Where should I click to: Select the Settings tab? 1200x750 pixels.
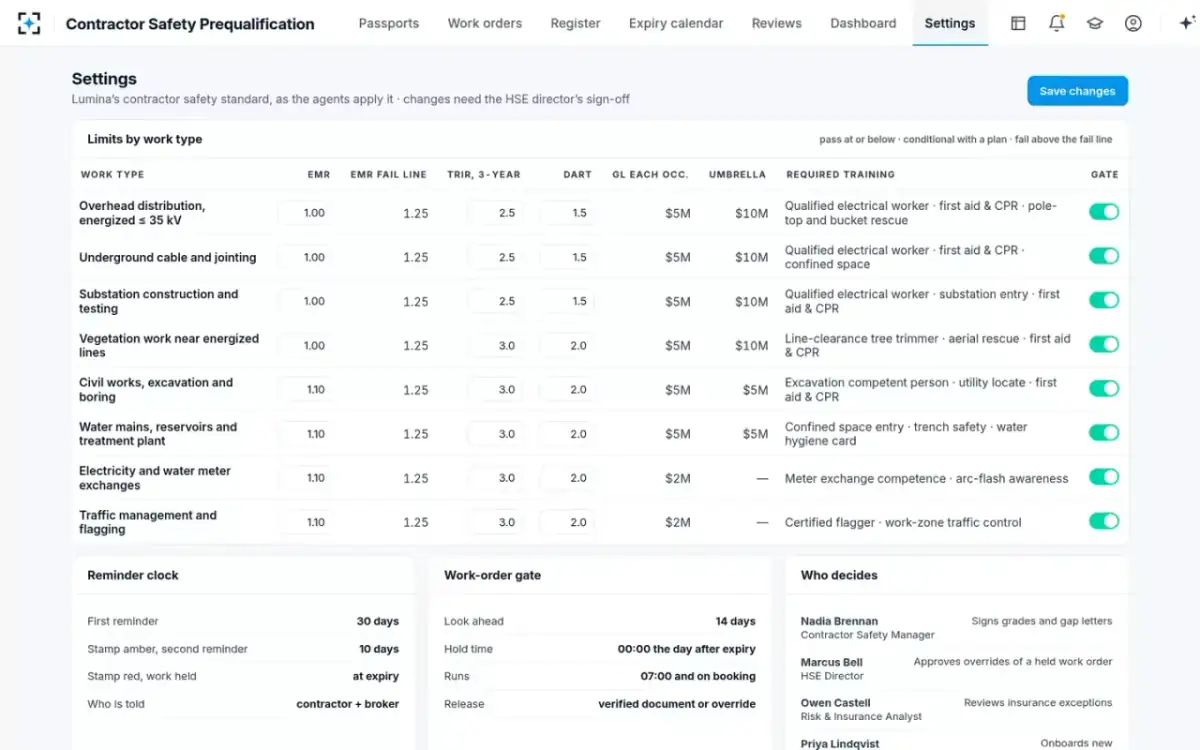pyautogui.click(x=950, y=23)
